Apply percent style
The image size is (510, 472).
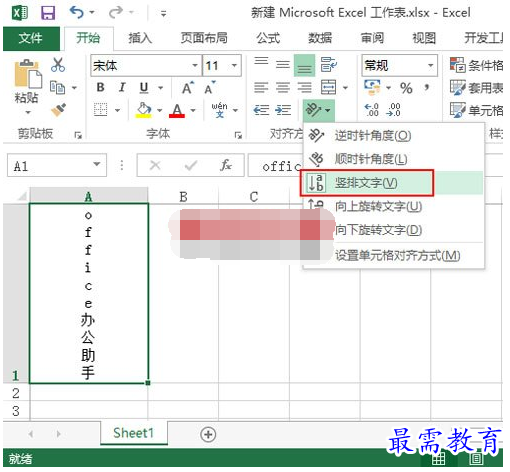406,88
